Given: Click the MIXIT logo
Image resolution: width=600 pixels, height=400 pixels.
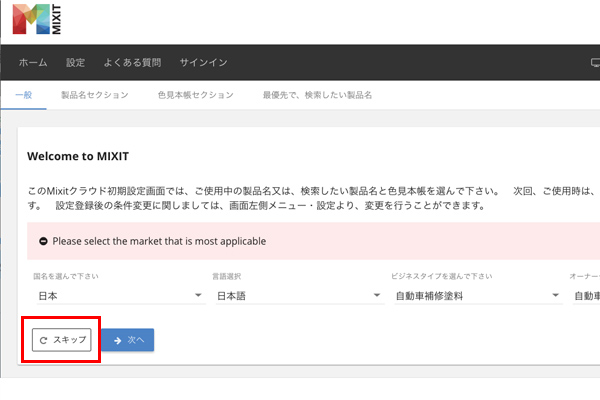Looking at the screenshot, I should click(x=37, y=19).
